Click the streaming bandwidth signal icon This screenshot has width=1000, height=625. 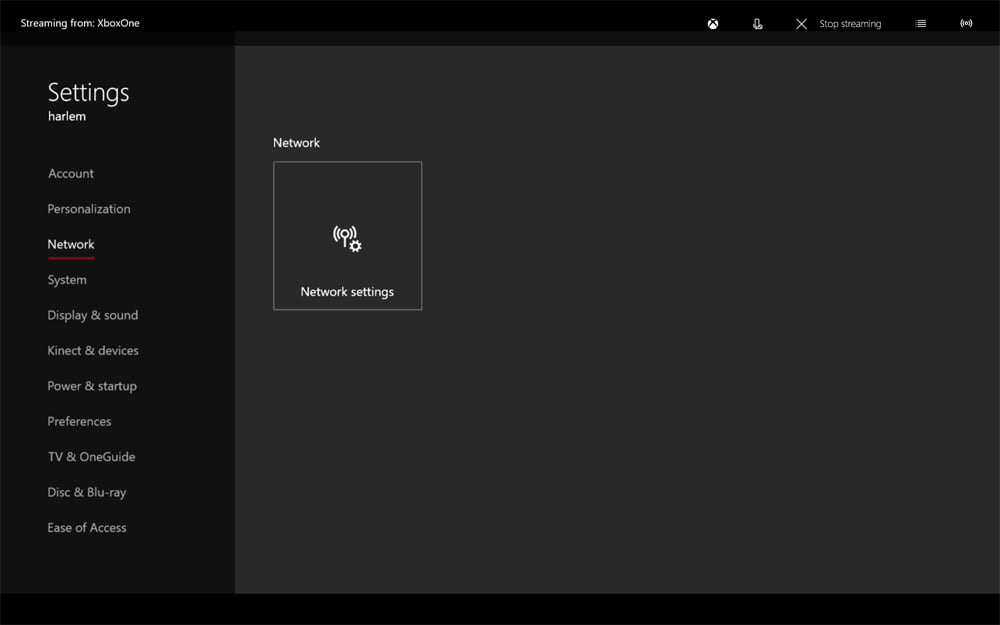tap(966, 23)
